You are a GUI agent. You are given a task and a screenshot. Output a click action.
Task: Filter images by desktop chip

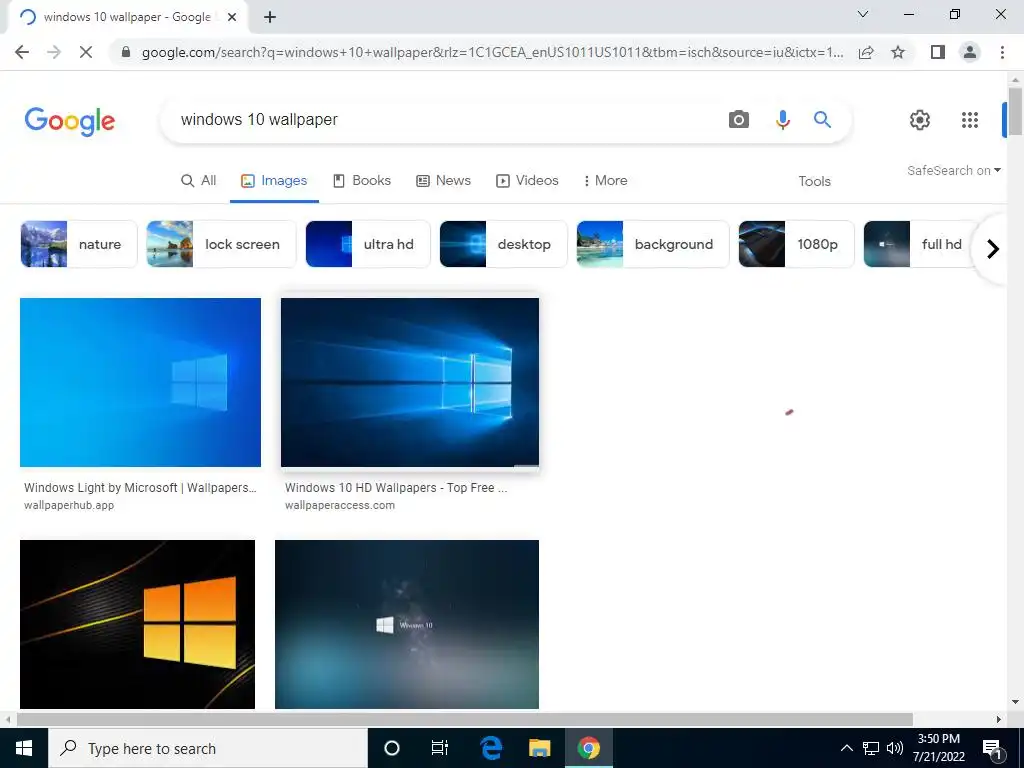(x=503, y=244)
